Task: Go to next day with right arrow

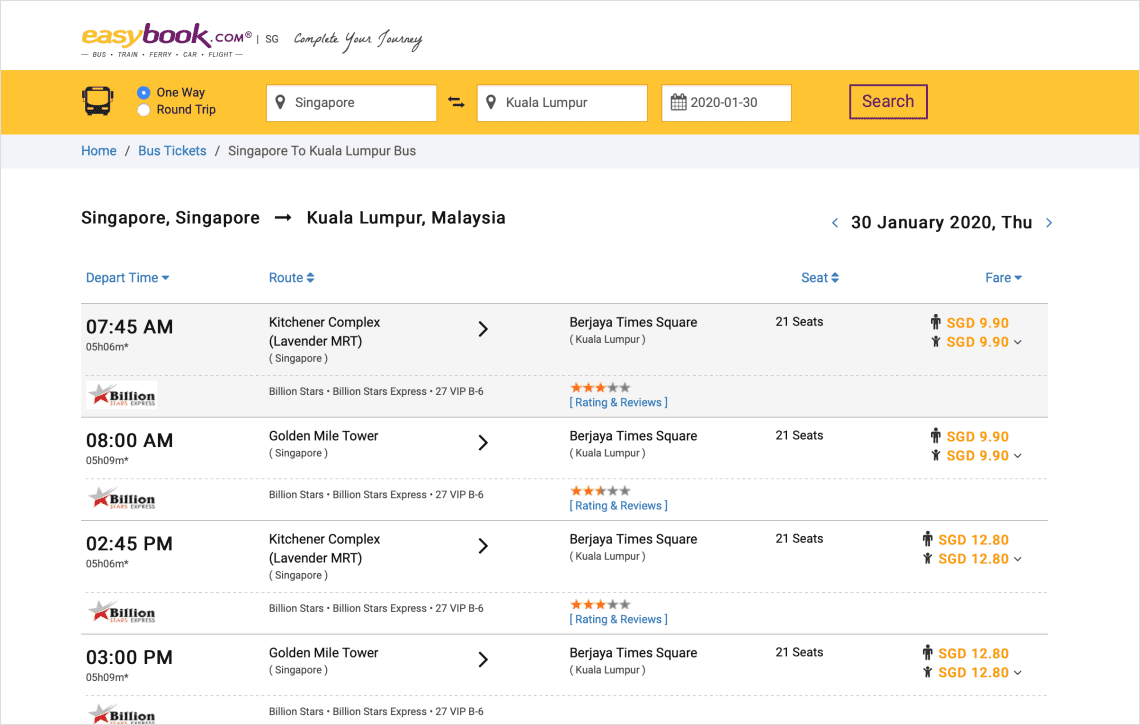Action: point(1048,223)
